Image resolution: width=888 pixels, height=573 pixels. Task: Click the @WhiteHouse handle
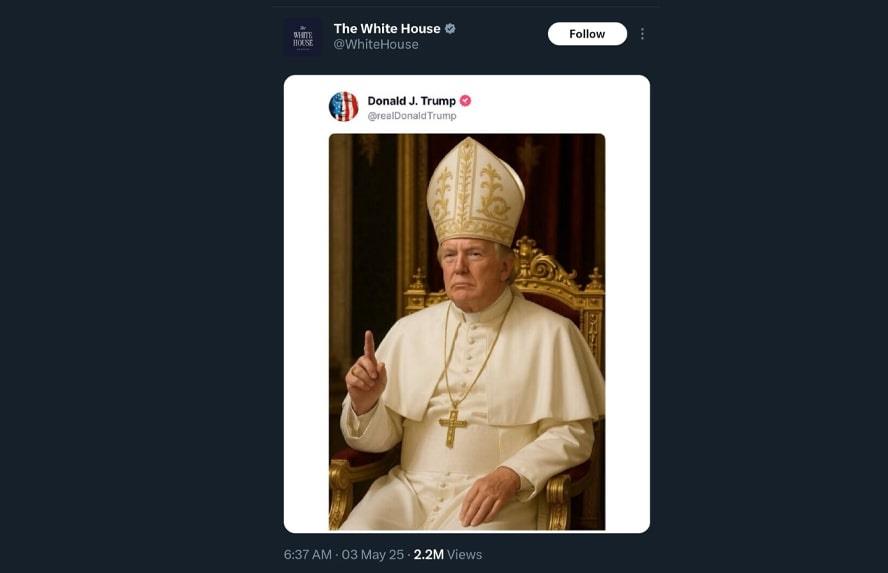click(376, 45)
